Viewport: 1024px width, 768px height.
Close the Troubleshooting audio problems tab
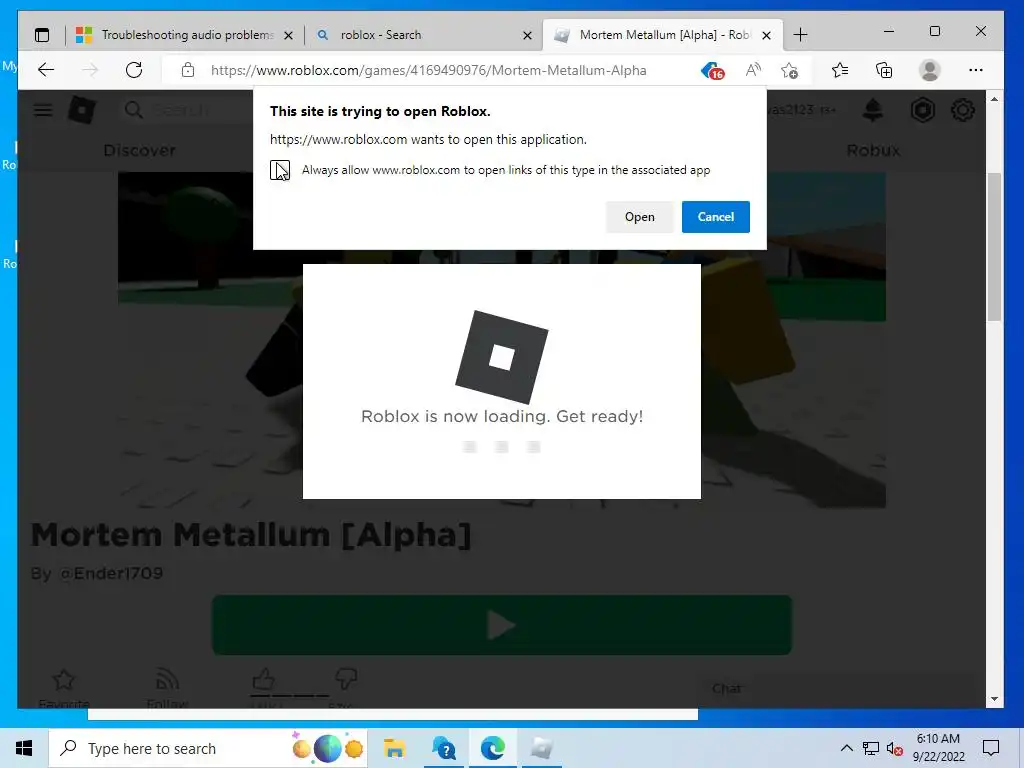pos(288,35)
